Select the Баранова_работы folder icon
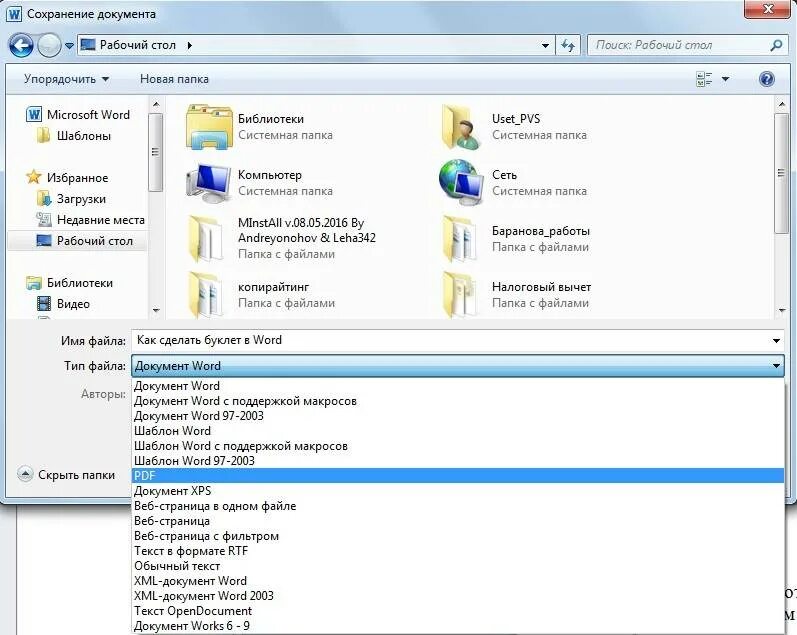The width and height of the screenshot is (797, 635). tap(459, 238)
